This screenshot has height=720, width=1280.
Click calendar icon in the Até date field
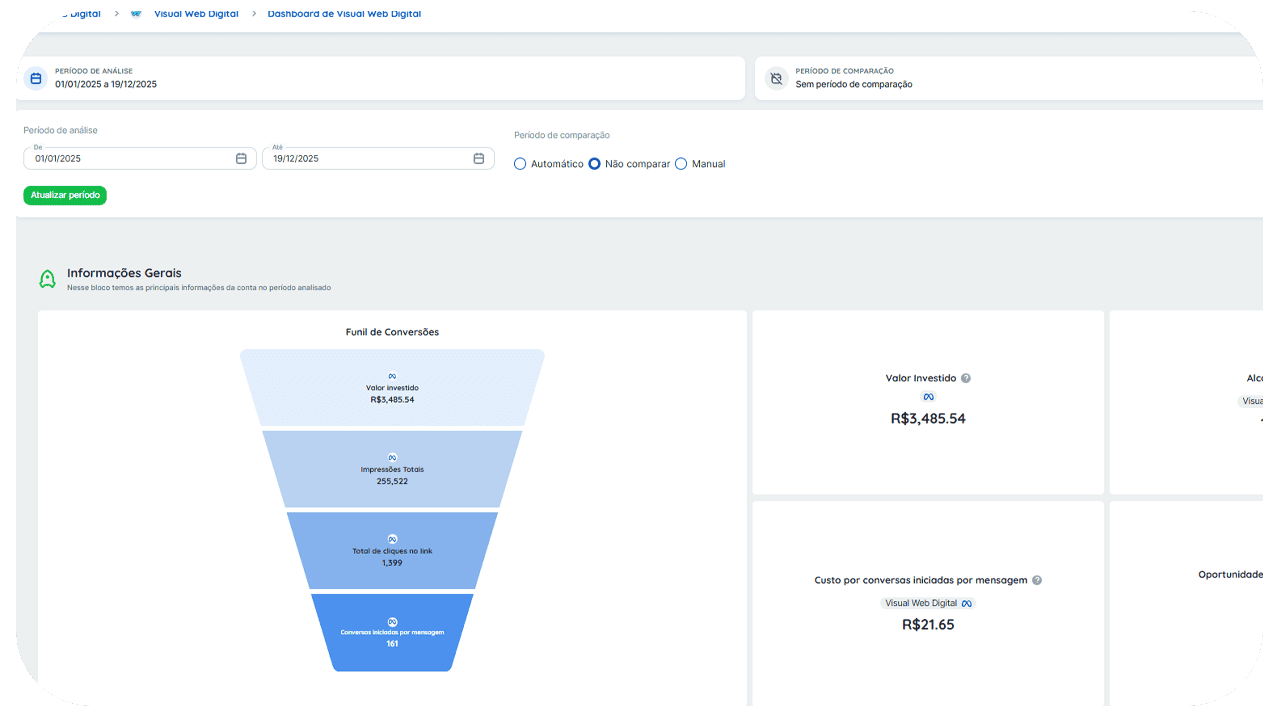[478, 159]
